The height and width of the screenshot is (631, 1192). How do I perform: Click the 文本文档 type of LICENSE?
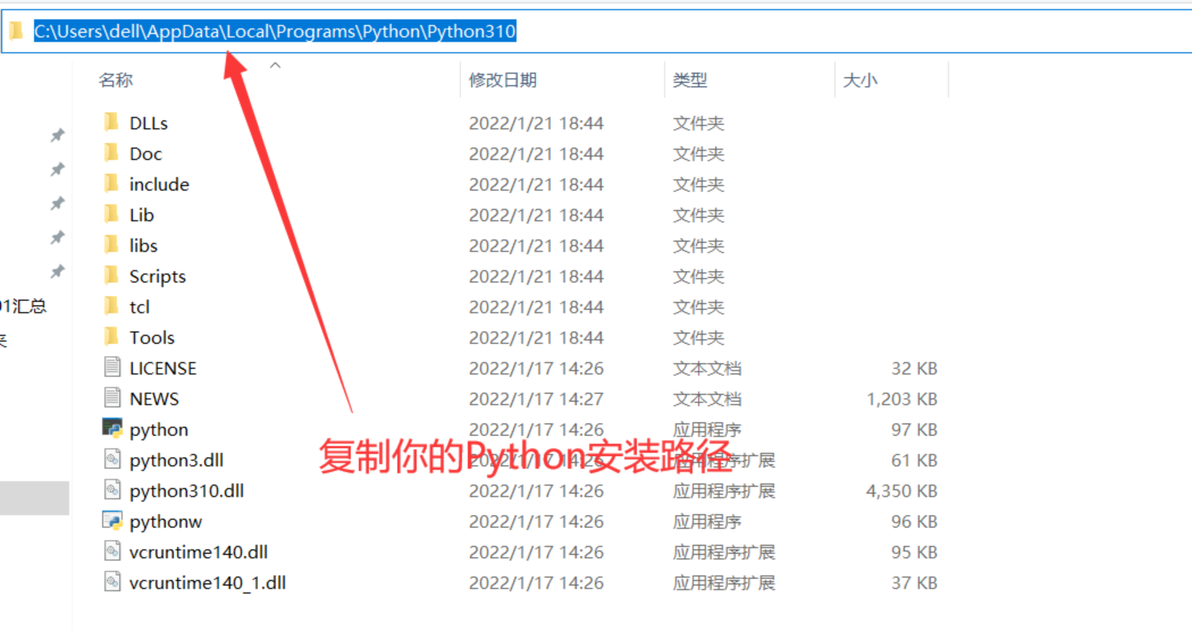[x=706, y=368]
